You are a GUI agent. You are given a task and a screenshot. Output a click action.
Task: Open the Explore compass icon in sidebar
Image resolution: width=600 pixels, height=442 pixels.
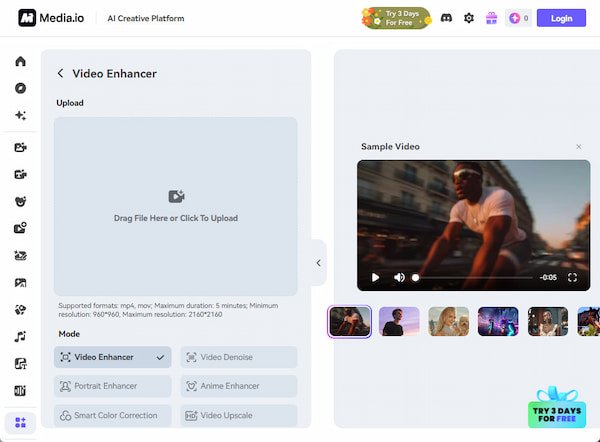point(21,88)
